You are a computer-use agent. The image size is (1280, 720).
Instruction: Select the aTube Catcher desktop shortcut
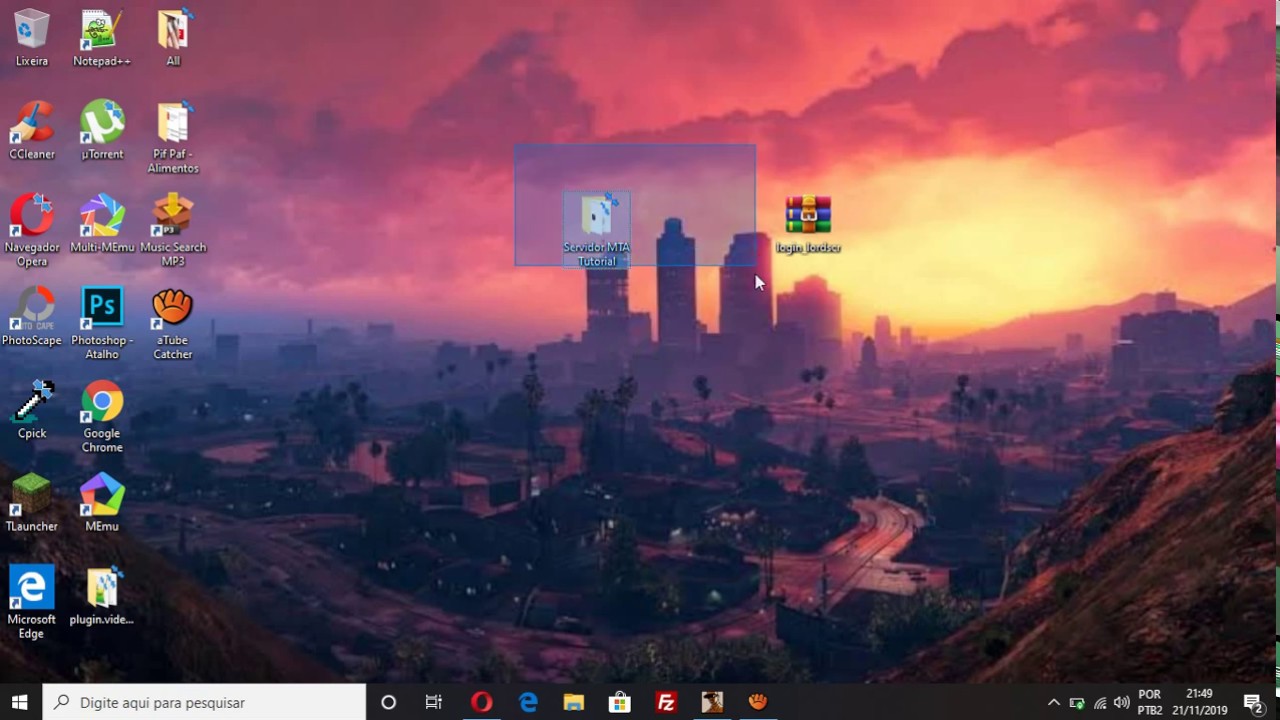(x=173, y=323)
